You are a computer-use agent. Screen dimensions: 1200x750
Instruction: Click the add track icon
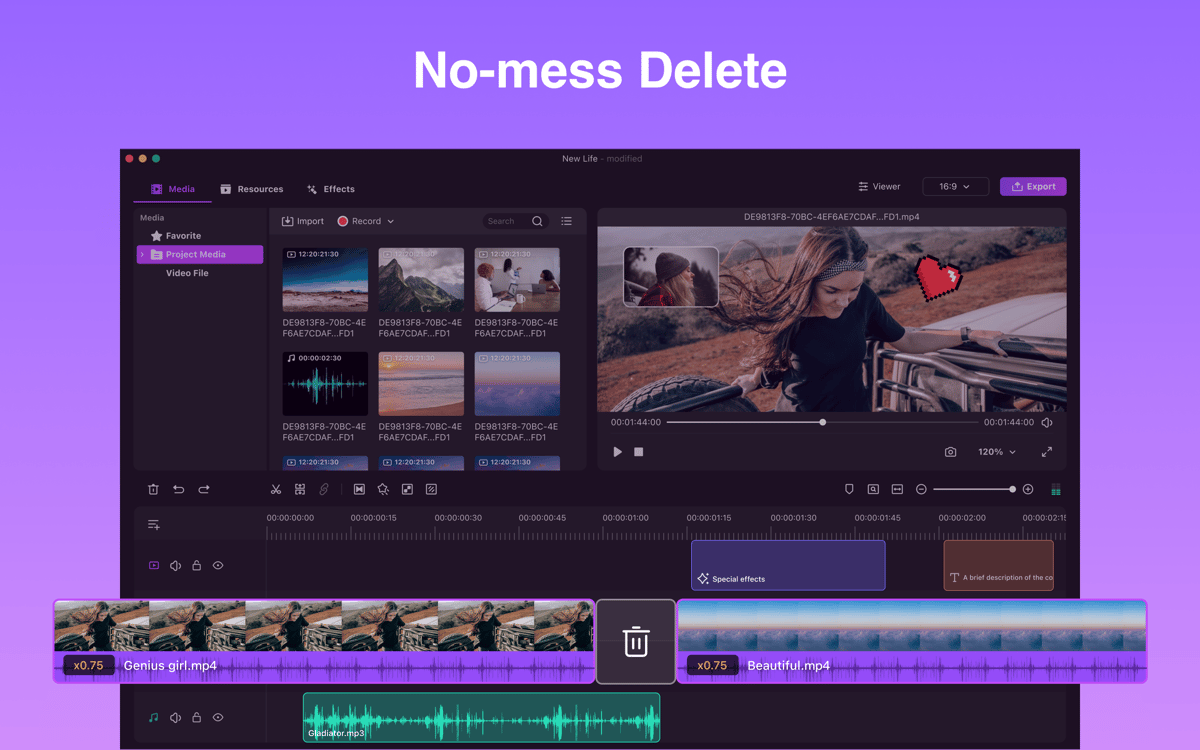(x=153, y=525)
